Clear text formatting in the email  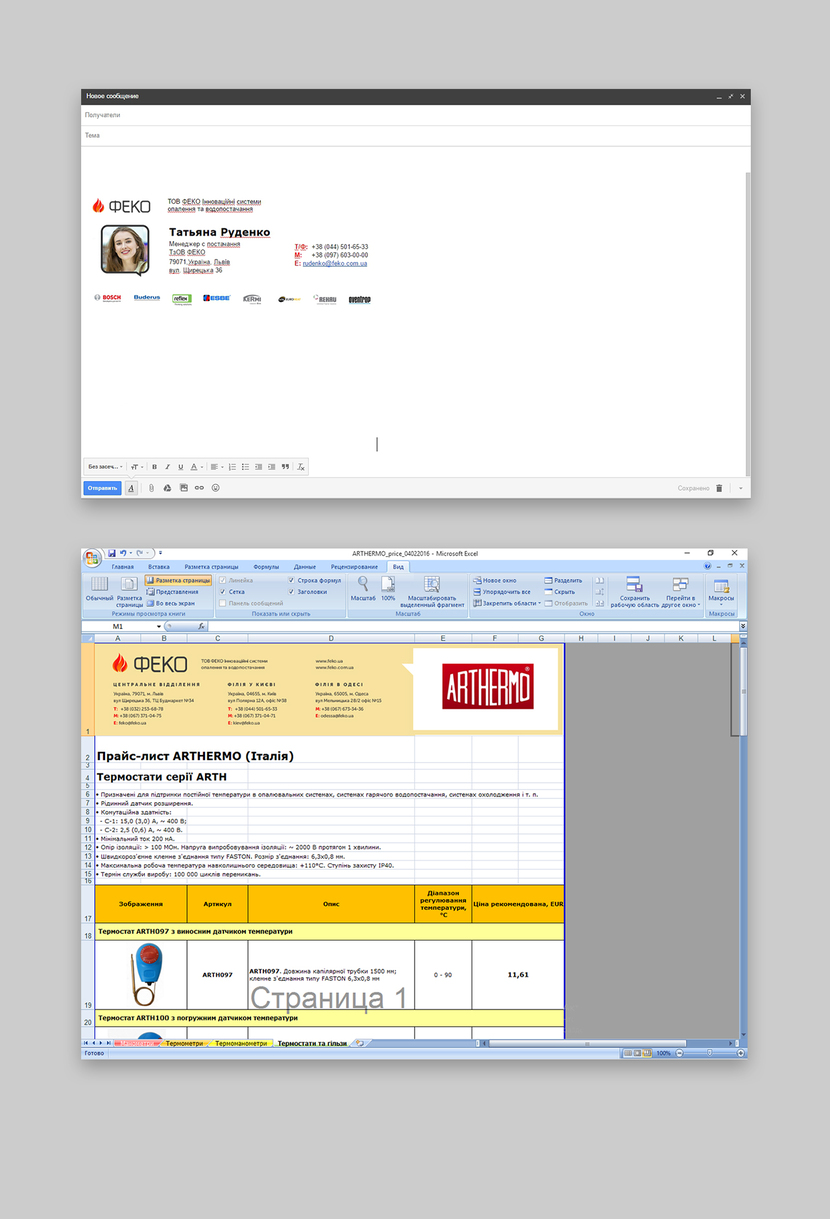[301, 467]
